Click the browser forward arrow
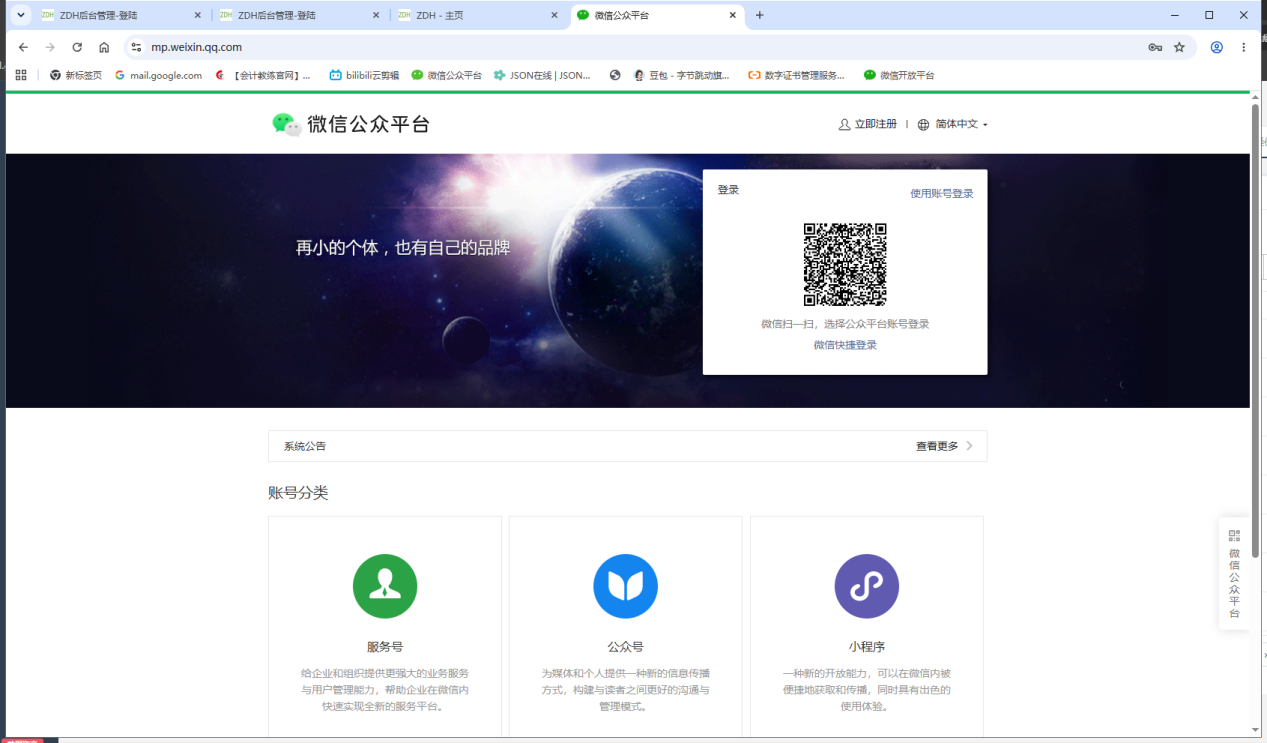The width and height of the screenshot is (1267, 743). pos(50,47)
